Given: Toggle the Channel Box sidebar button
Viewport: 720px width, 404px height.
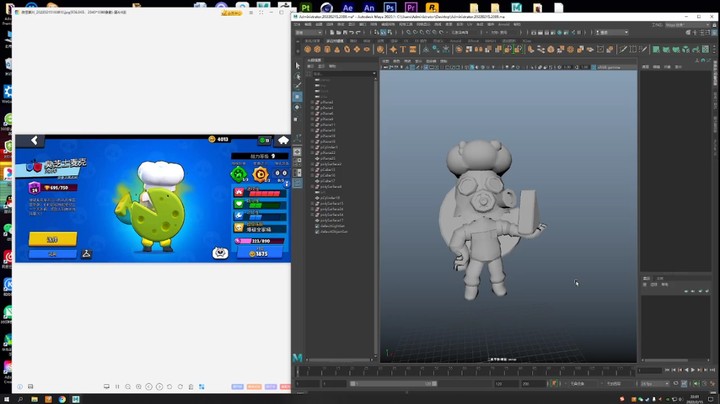Looking at the screenshot, I should [x=714, y=32].
